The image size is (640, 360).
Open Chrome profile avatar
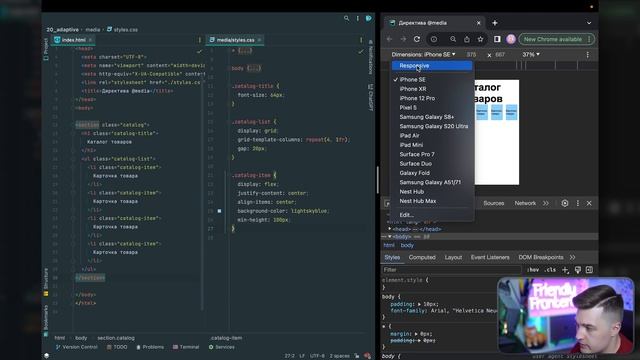point(511,39)
